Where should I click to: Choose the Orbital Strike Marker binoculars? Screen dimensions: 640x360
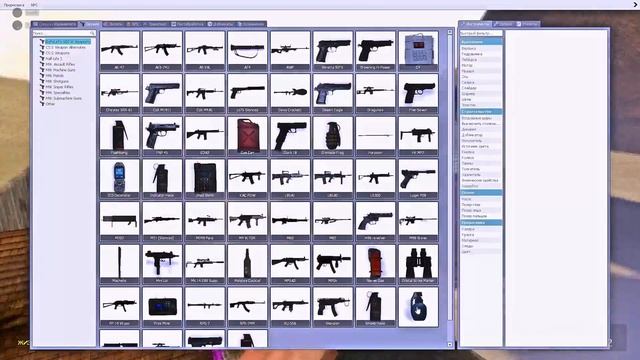click(418, 264)
